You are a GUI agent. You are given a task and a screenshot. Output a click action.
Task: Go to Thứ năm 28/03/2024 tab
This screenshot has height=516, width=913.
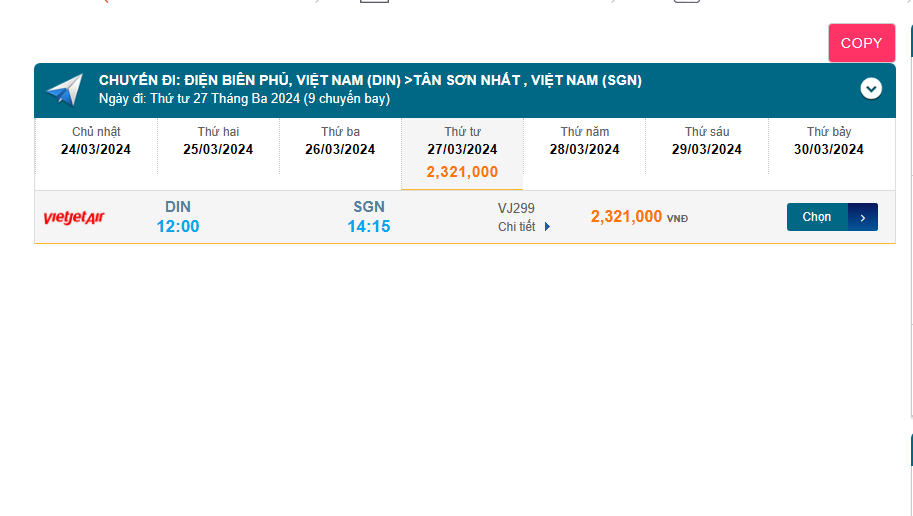coord(584,141)
